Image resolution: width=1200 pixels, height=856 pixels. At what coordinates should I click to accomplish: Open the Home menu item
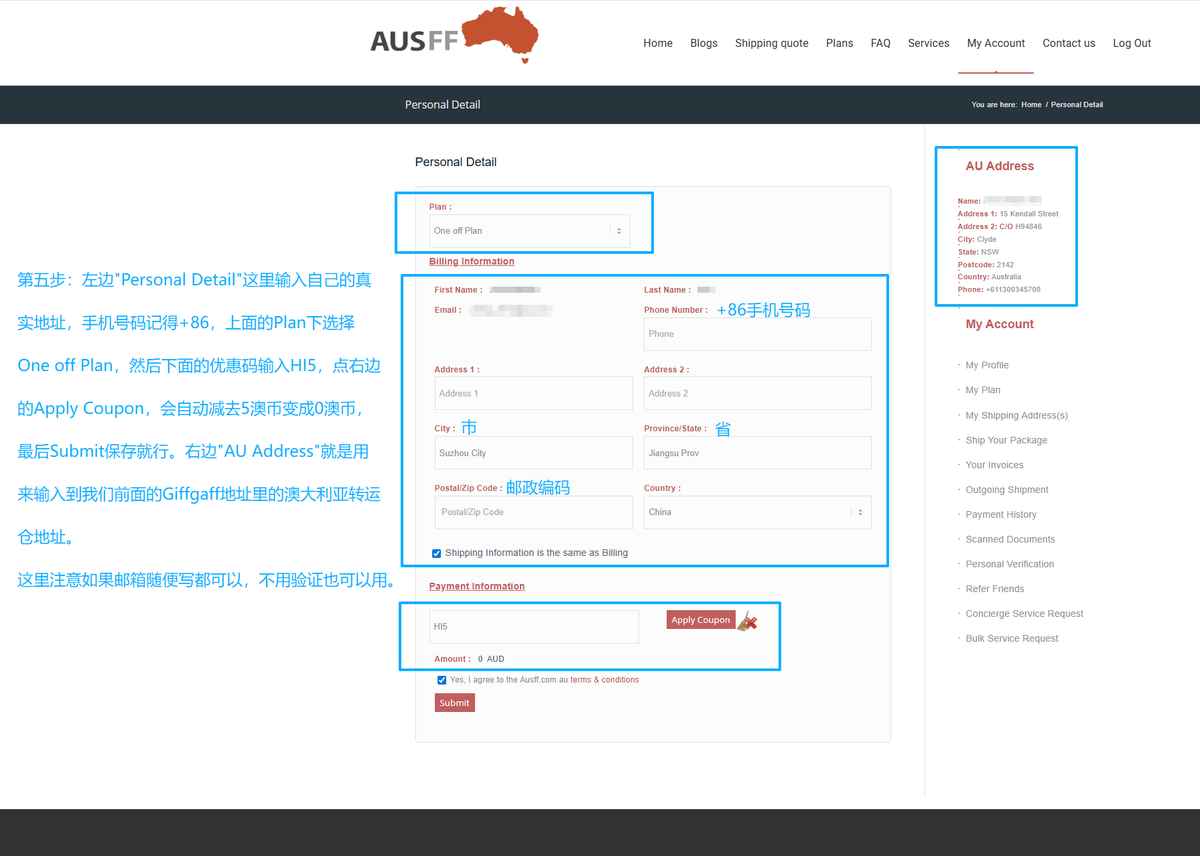click(658, 43)
